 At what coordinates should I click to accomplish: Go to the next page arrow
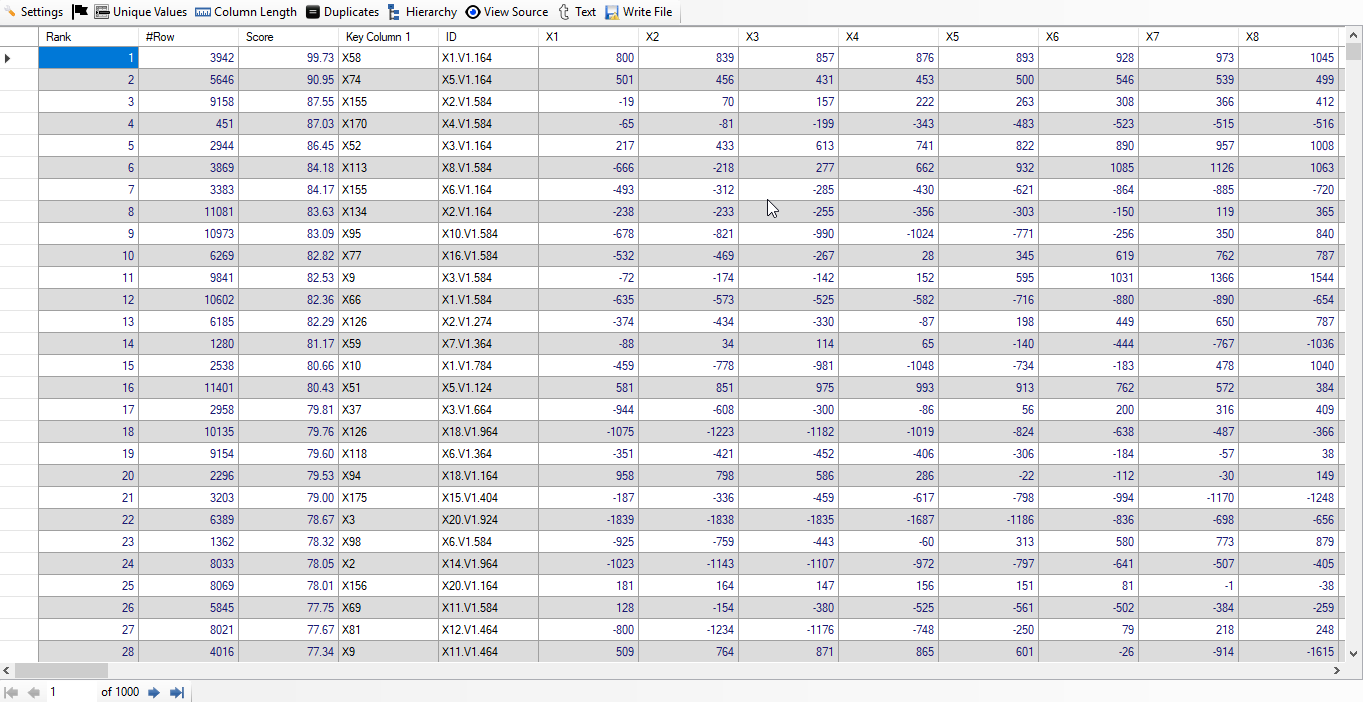(154, 692)
